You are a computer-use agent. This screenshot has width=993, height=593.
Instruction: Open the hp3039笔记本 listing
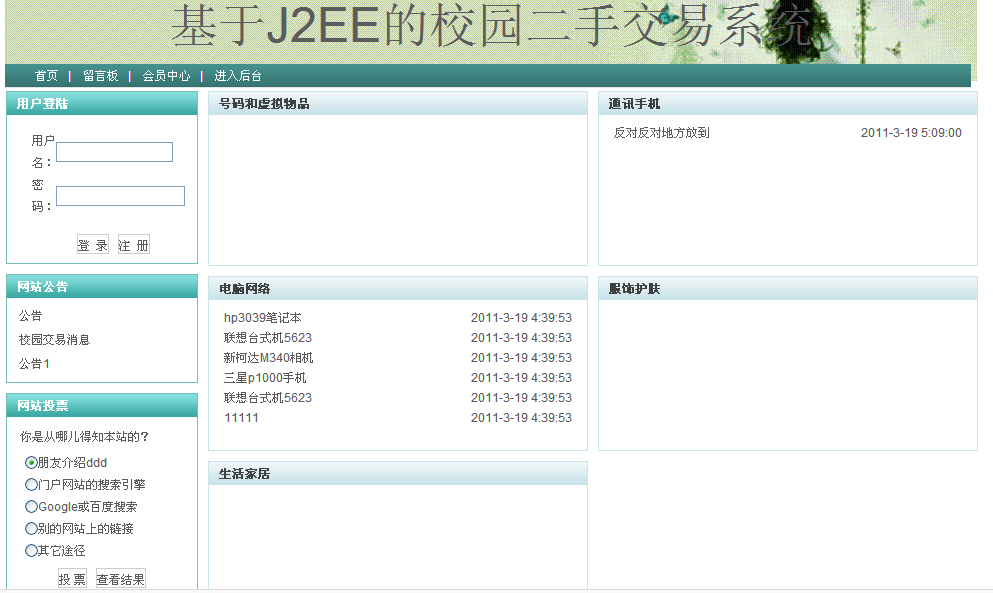coord(263,317)
